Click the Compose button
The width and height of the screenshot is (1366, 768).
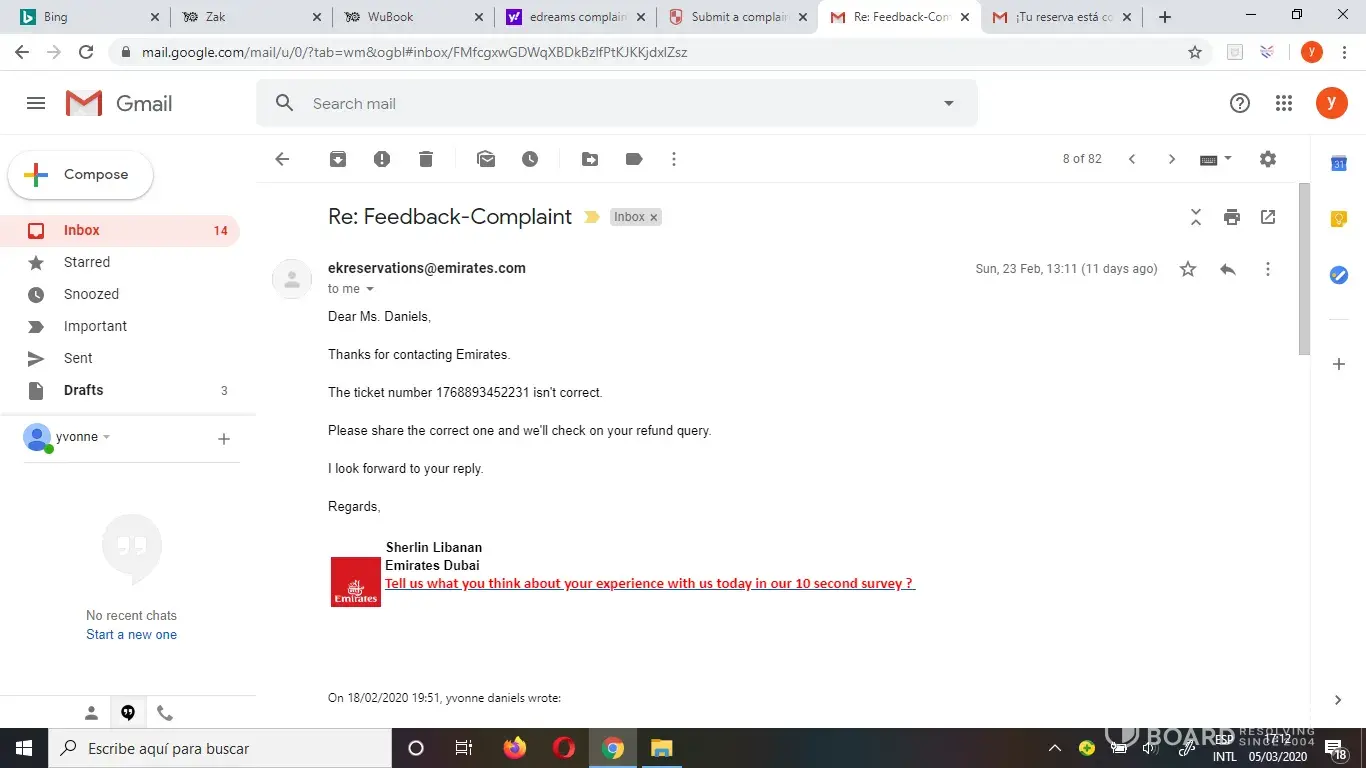[81, 175]
